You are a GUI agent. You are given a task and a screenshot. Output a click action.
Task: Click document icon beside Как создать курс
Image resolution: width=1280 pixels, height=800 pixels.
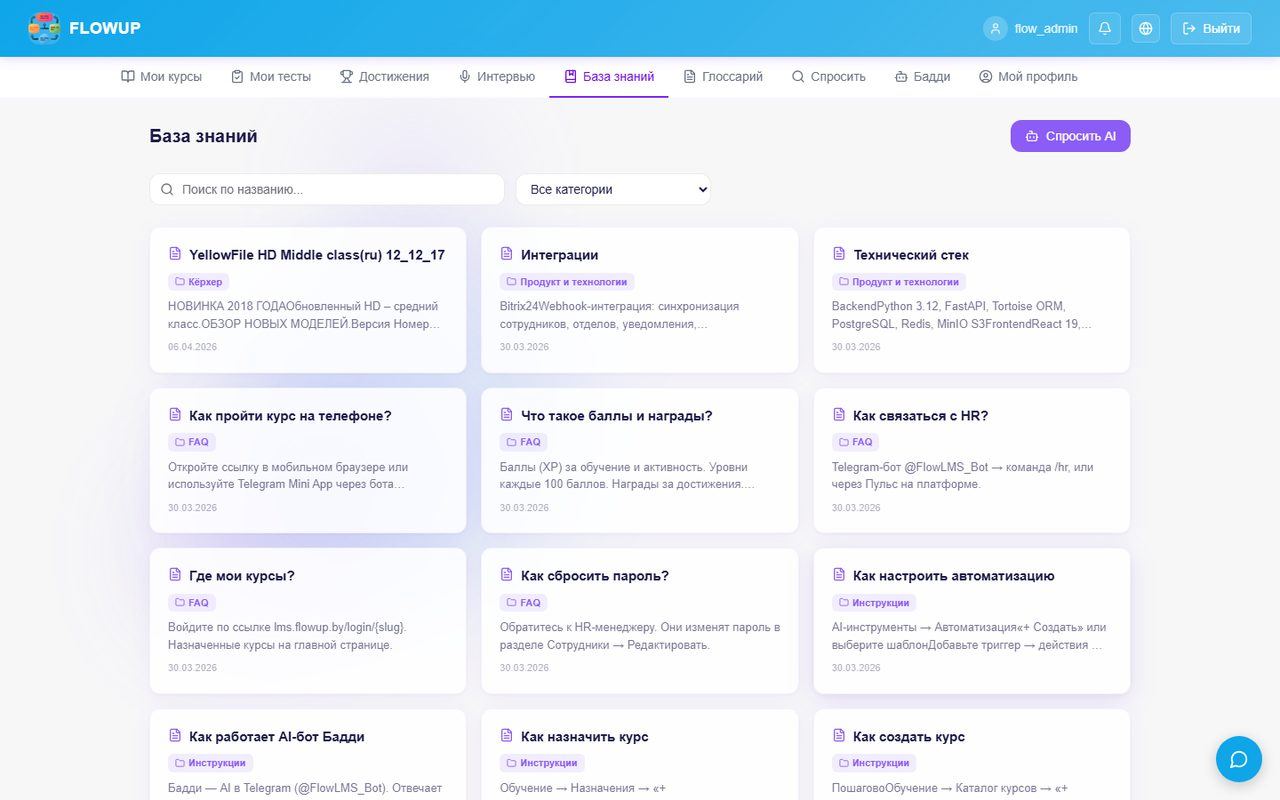[x=839, y=736]
